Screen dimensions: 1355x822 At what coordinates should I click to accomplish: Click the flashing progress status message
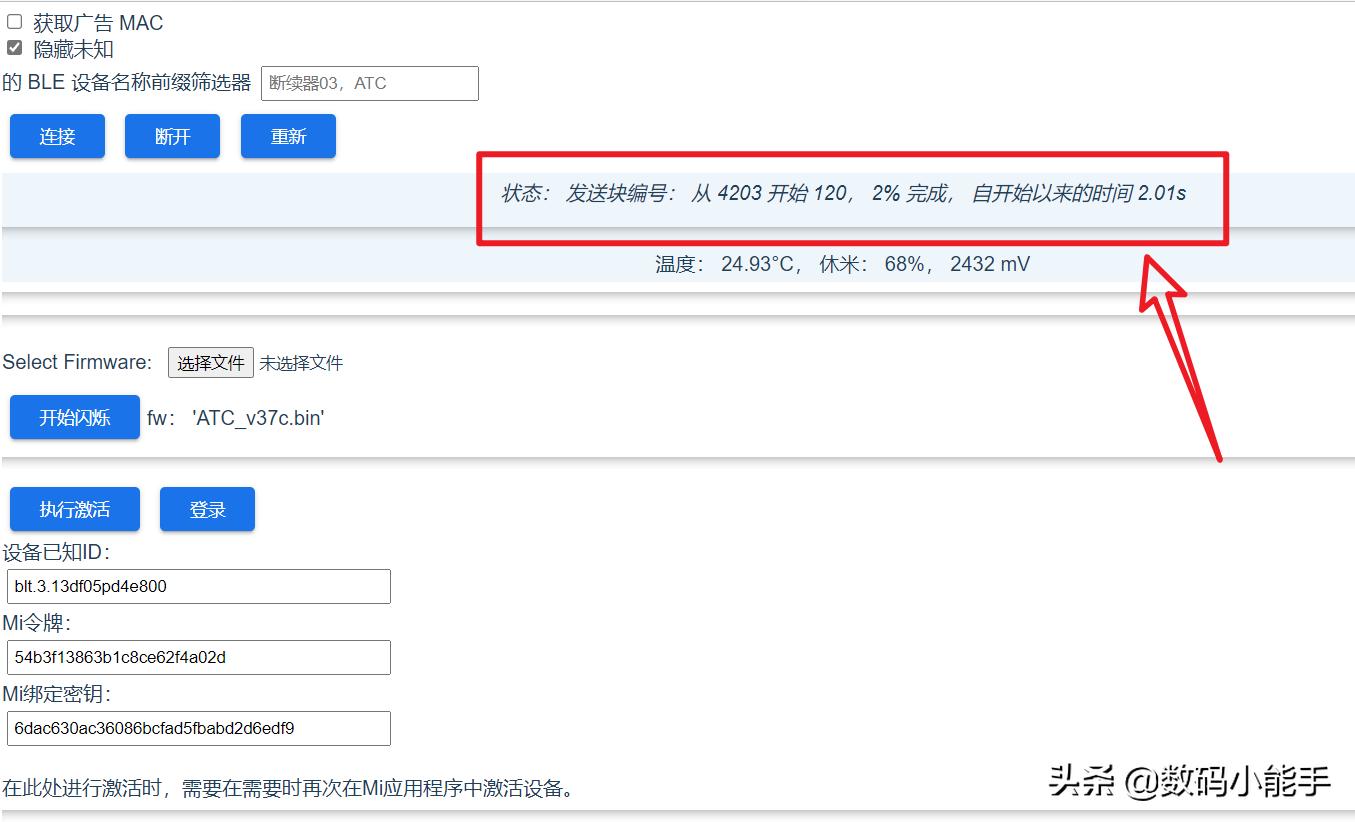(845, 193)
